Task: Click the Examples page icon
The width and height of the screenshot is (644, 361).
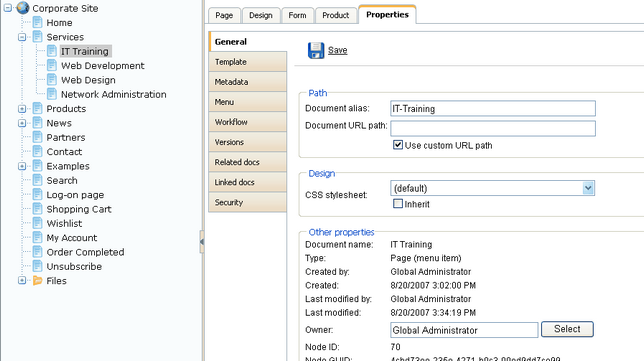Action: (37, 166)
